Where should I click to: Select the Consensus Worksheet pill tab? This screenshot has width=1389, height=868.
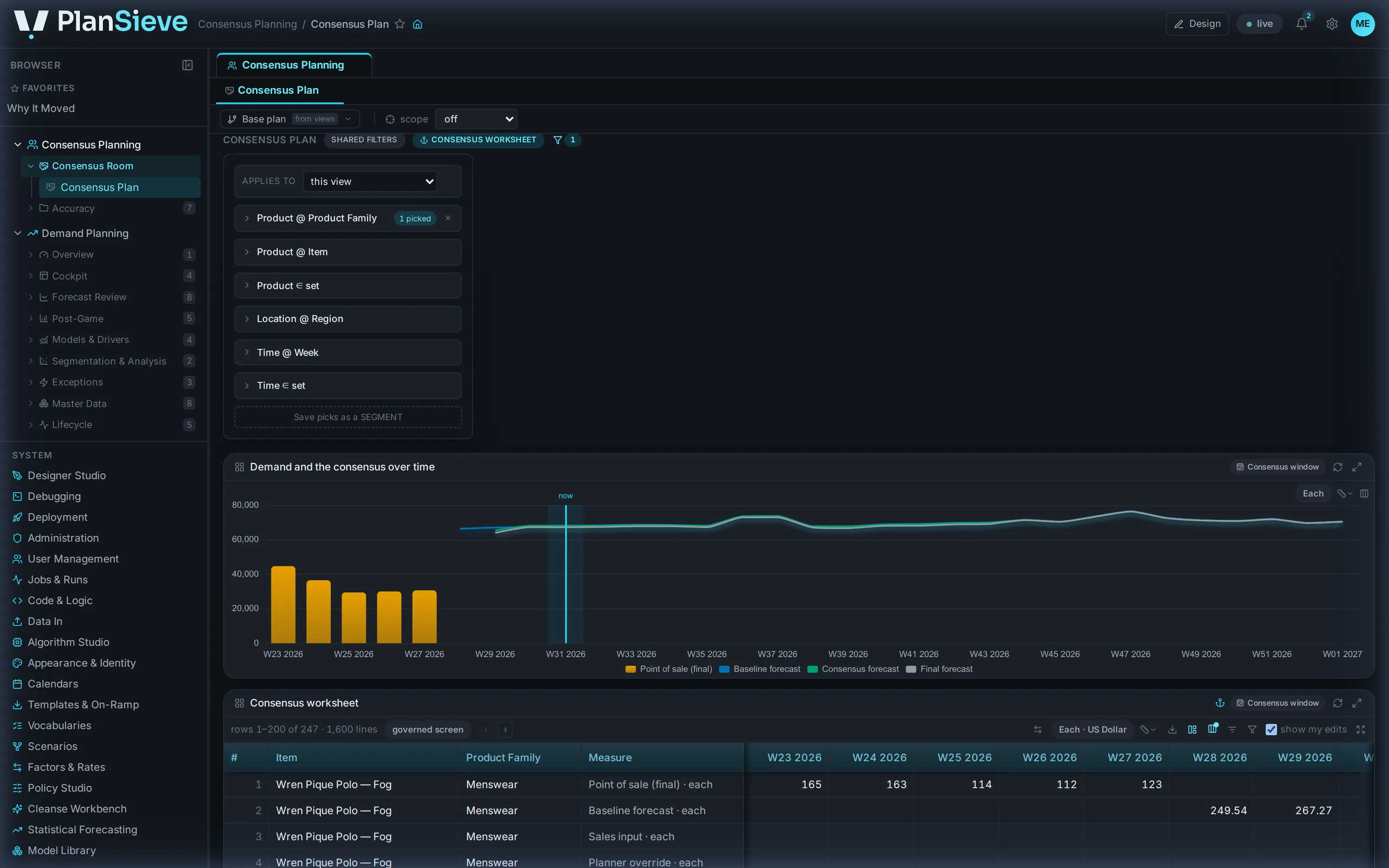[477, 139]
